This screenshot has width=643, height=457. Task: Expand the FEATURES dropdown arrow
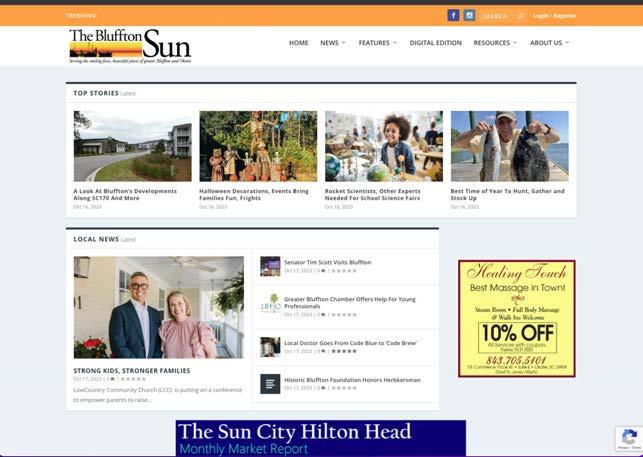[x=395, y=42]
